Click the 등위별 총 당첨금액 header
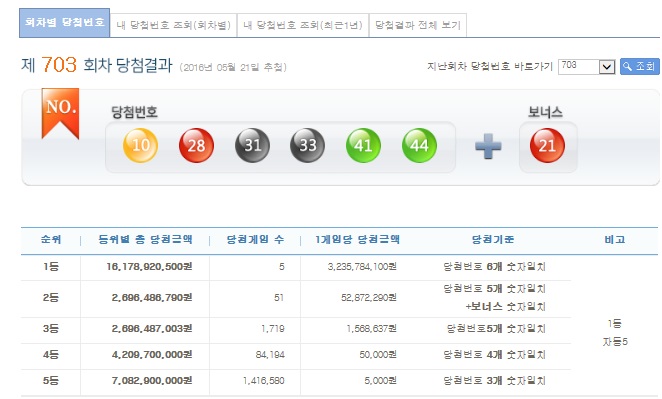 coord(145,240)
